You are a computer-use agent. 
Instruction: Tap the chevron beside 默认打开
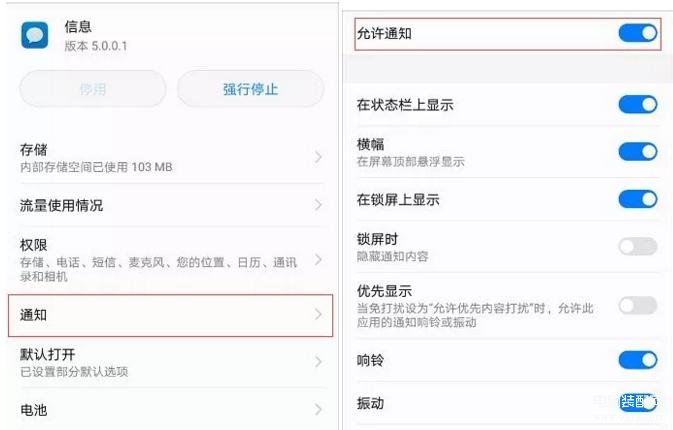click(x=318, y=362)
